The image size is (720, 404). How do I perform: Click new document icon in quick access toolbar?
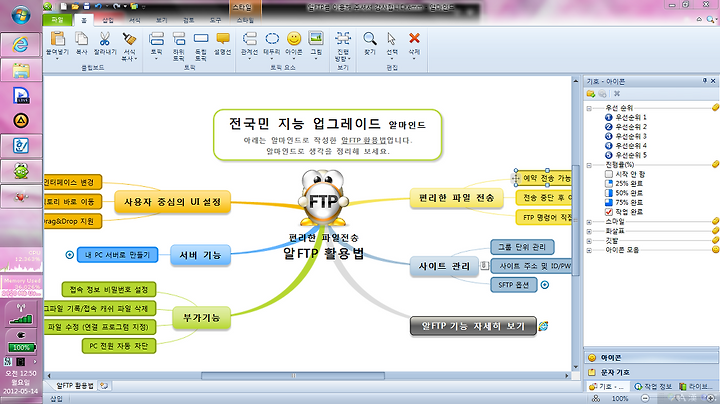point(63,6)
